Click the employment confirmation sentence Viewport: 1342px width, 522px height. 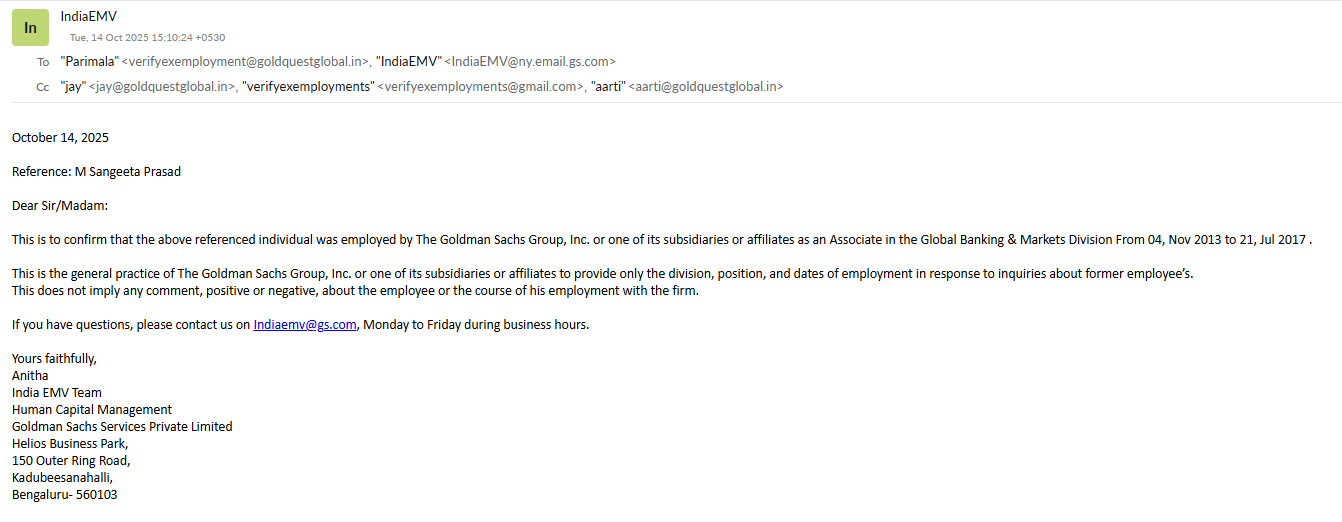[660, 239]
